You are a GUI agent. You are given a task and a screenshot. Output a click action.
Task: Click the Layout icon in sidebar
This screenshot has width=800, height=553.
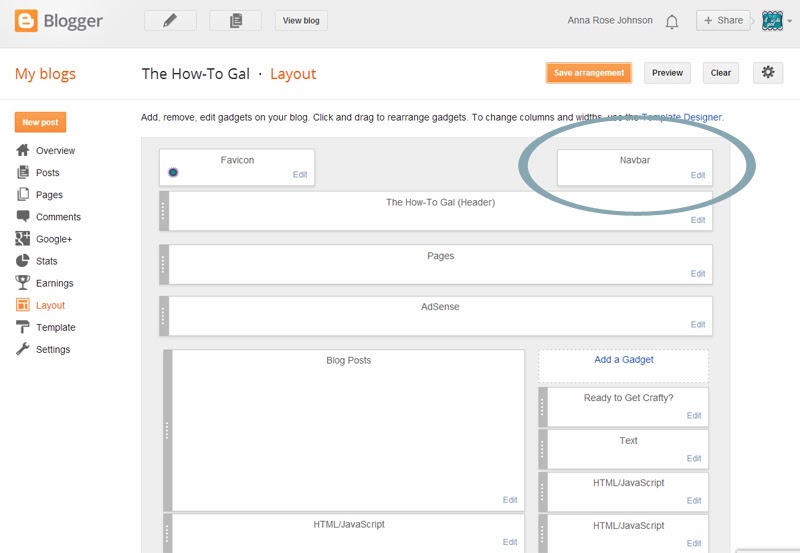coord(22,305)
